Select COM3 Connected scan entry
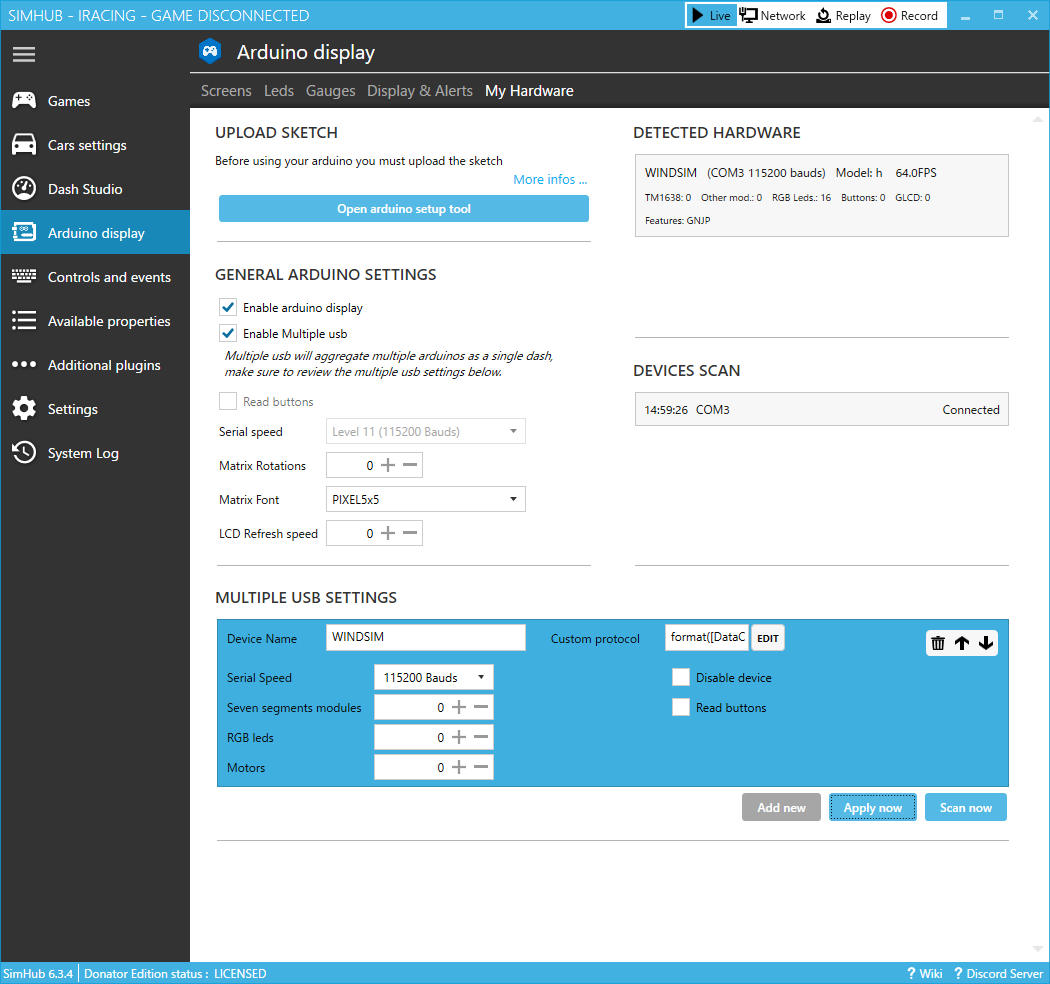This screenshot has width=1050, height=984. click(822, 409)
